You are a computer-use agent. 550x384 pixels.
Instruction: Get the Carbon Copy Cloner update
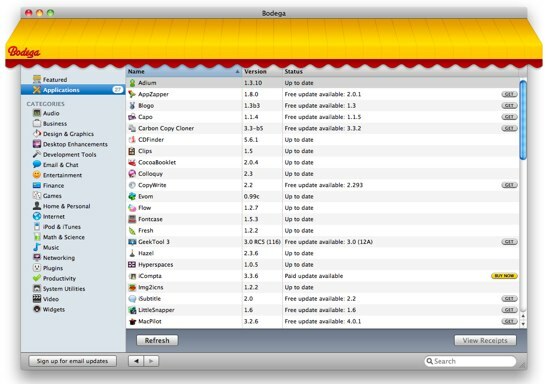509,128
